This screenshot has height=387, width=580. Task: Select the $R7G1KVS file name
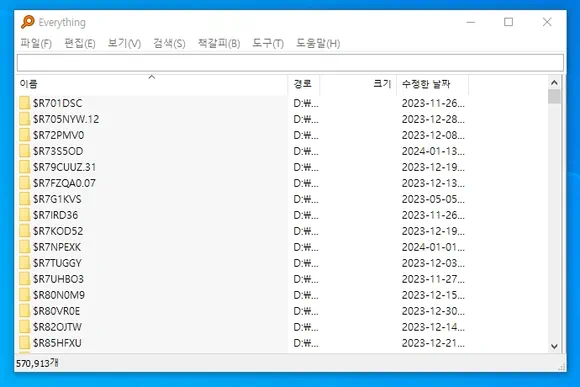point(57,199)
